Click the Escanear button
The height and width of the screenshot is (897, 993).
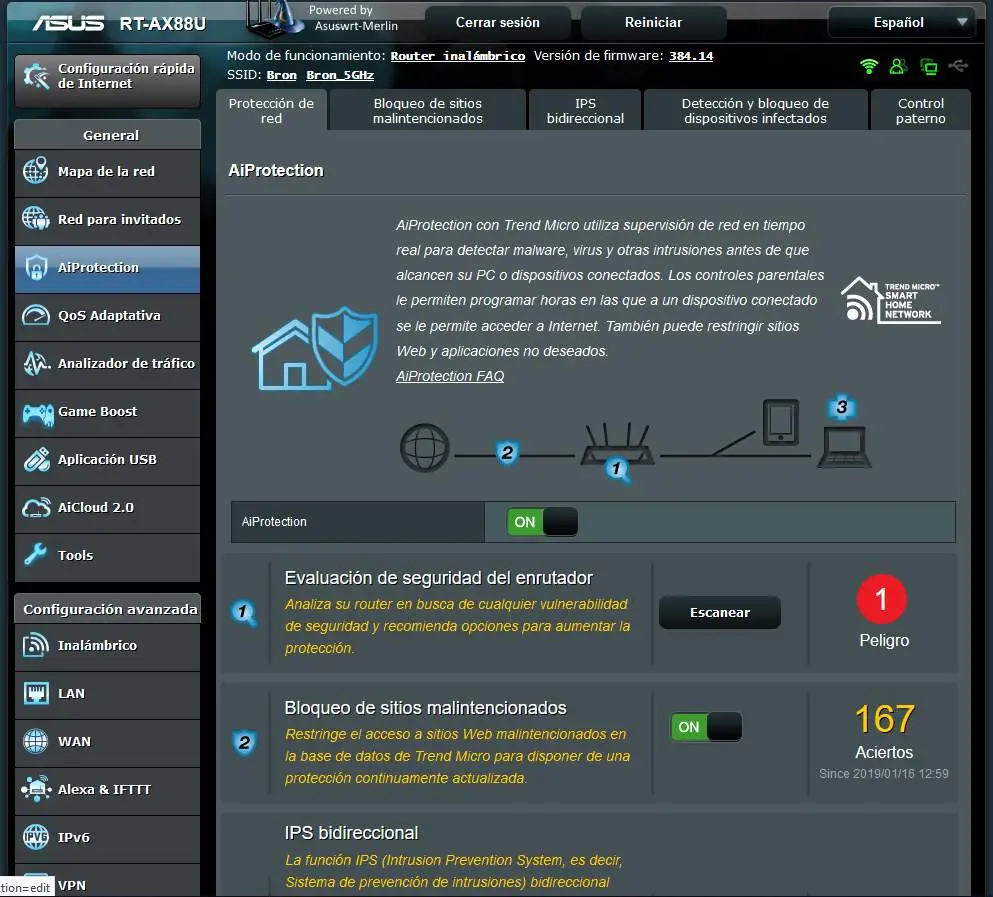719,613
